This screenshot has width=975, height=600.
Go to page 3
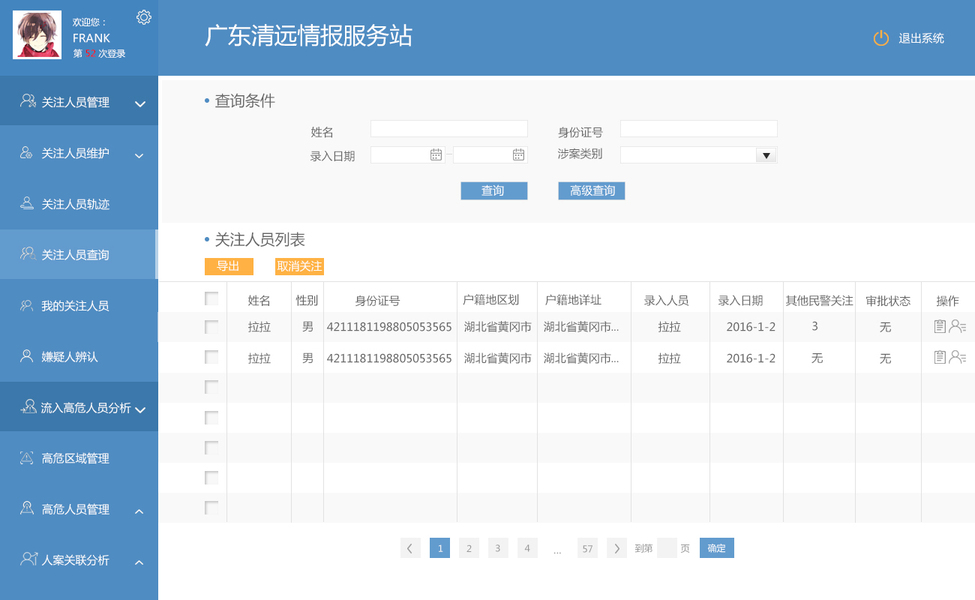498,548
